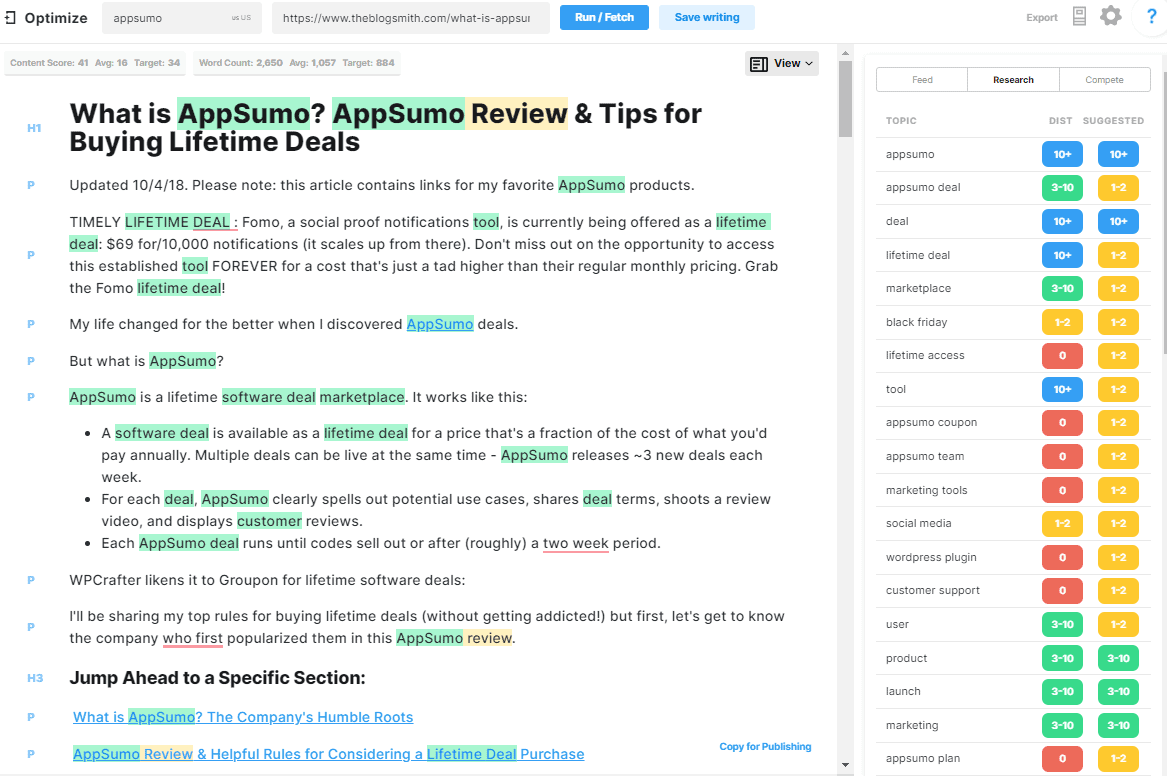Select the 'appsumo plan' topic

click(1013, 758)
